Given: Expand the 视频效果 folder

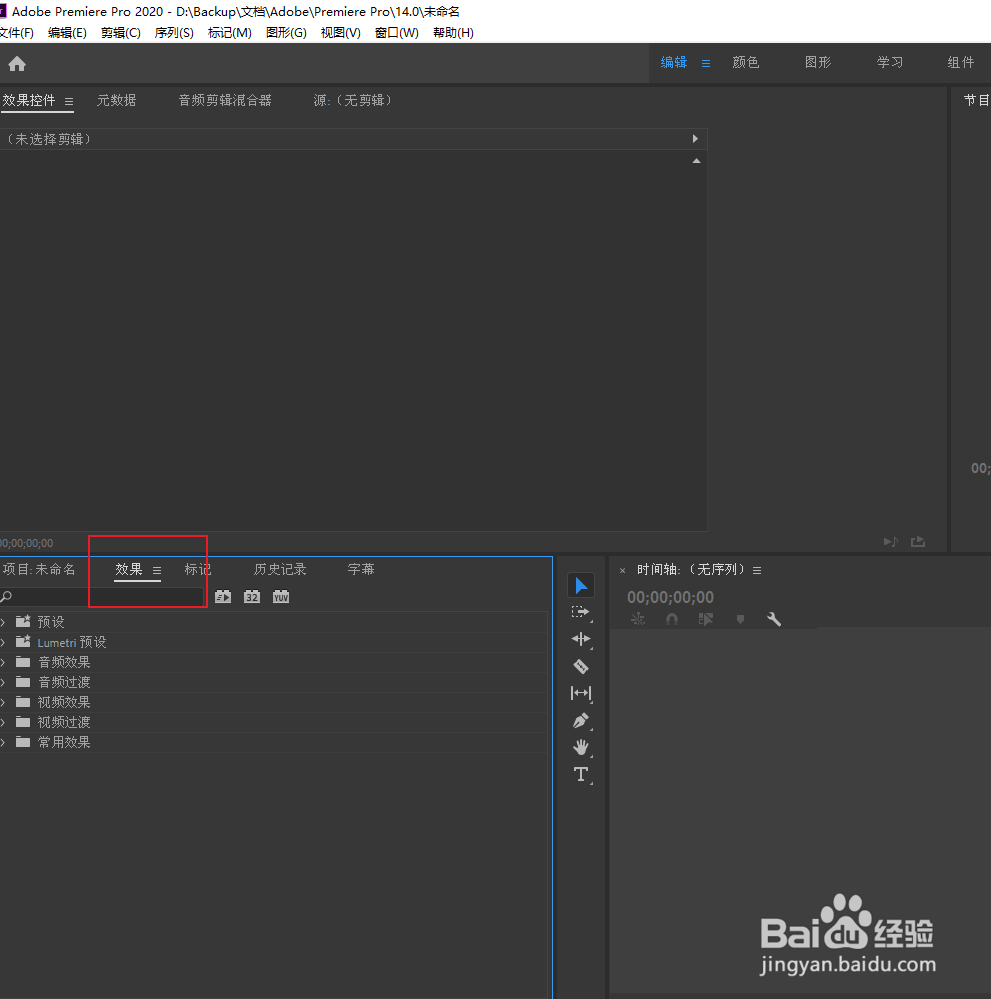Looking at the screenshot, I should tap(3, 702).
